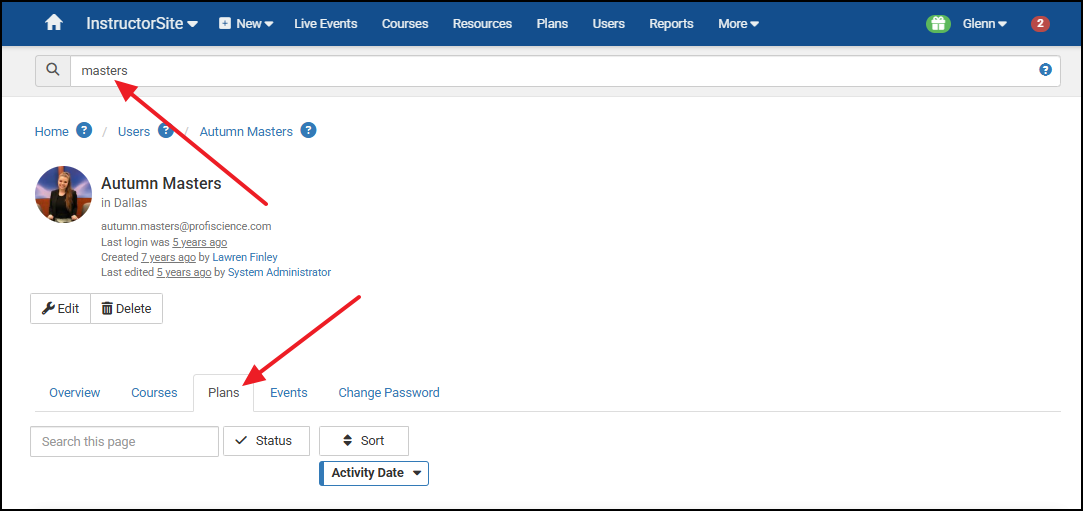The image size is (1083, 511).
Task: Follow the Autumn Masters breadcrumb link
Action: [x=246, y=131]
